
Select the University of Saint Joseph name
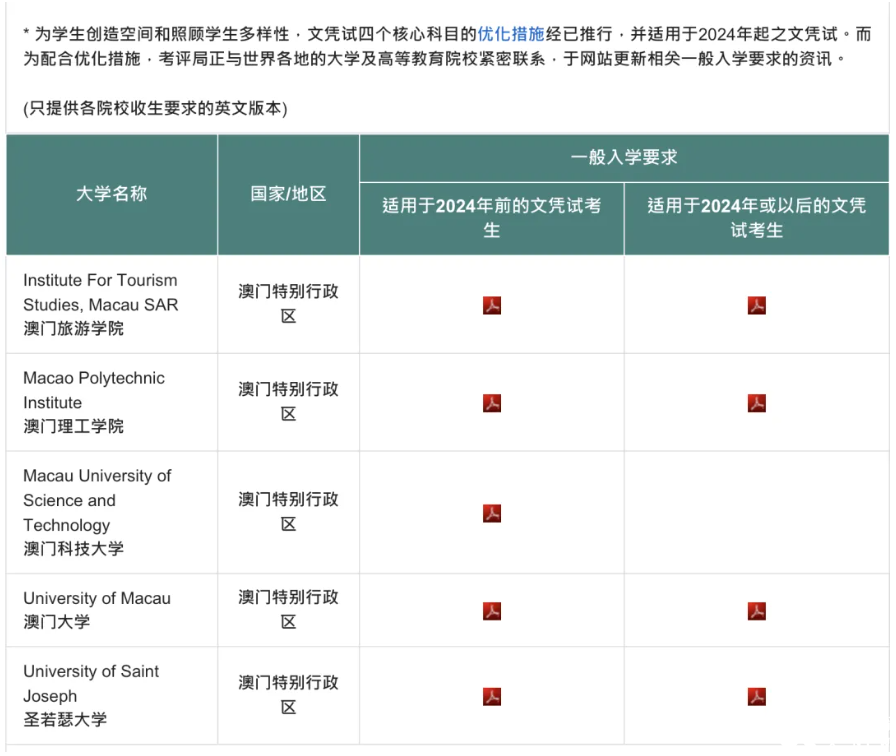point(91,683)
